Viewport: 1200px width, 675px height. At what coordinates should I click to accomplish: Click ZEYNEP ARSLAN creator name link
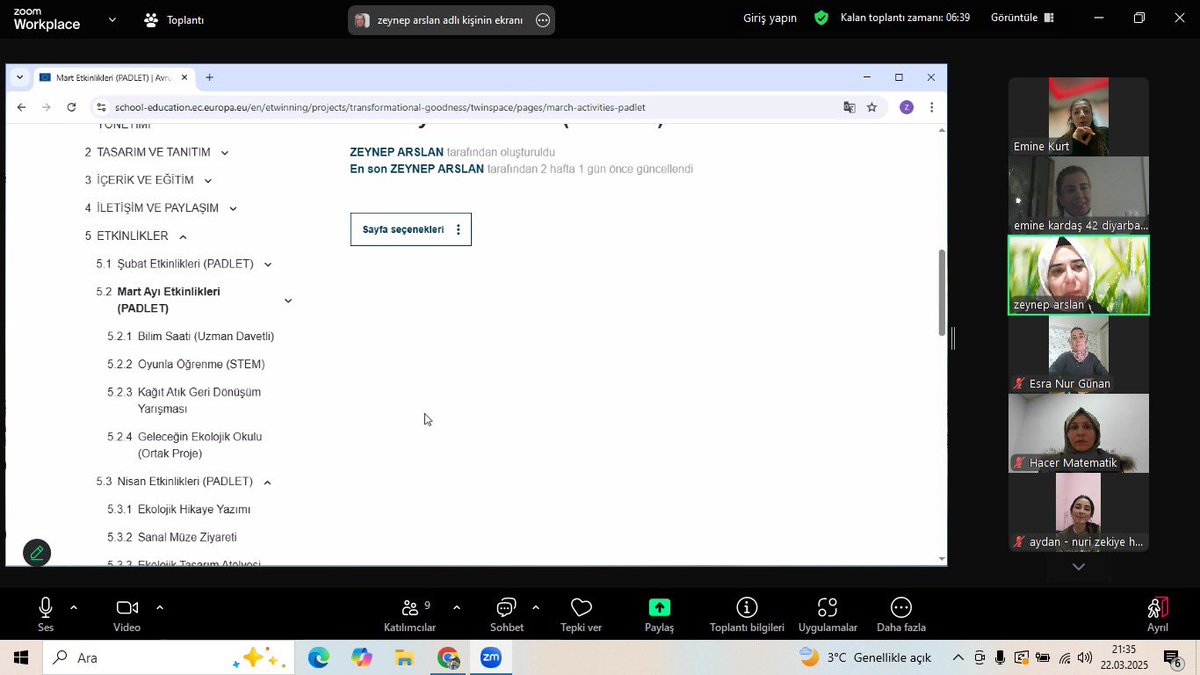[x=396, y=152]
